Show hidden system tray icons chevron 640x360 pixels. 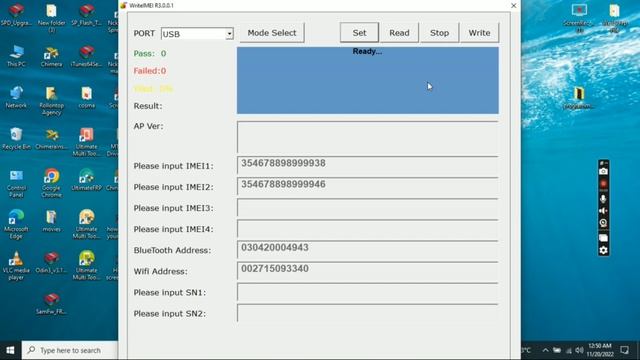545,350
